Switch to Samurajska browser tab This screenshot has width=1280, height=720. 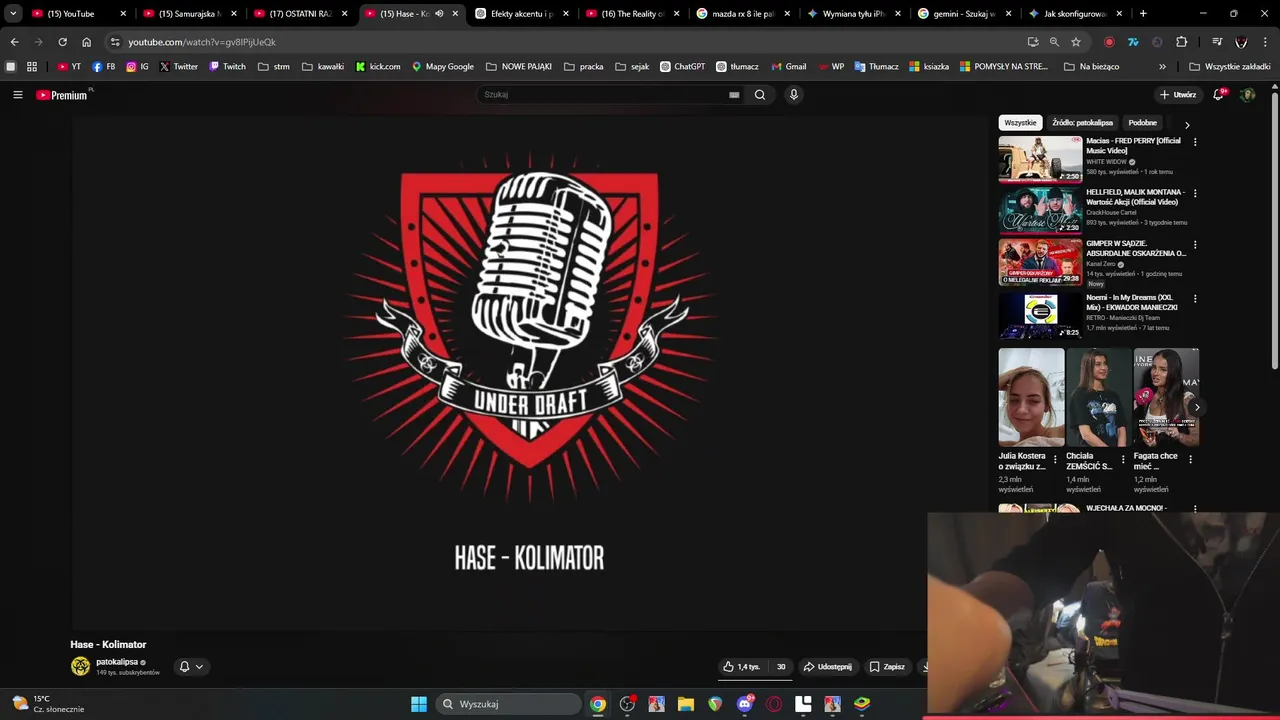pyautogui.click(x=190, y=14)
